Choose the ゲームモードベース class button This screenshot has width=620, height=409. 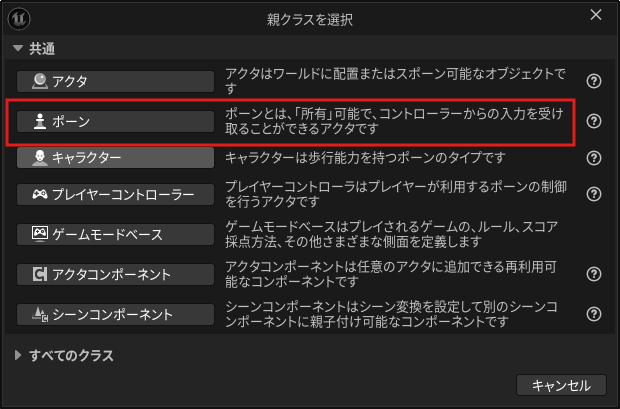pyautogui.click(x=116, y=235)
